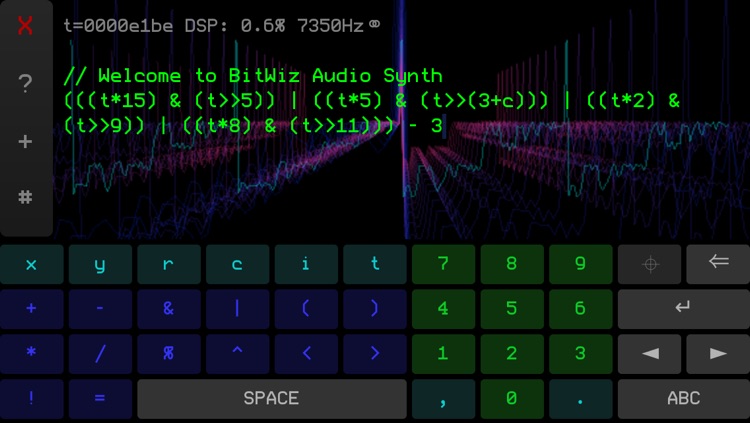Viewport: 750px width, 423px height.
Task: Tap the plus operator key
Action: click(x=32, y=309)
